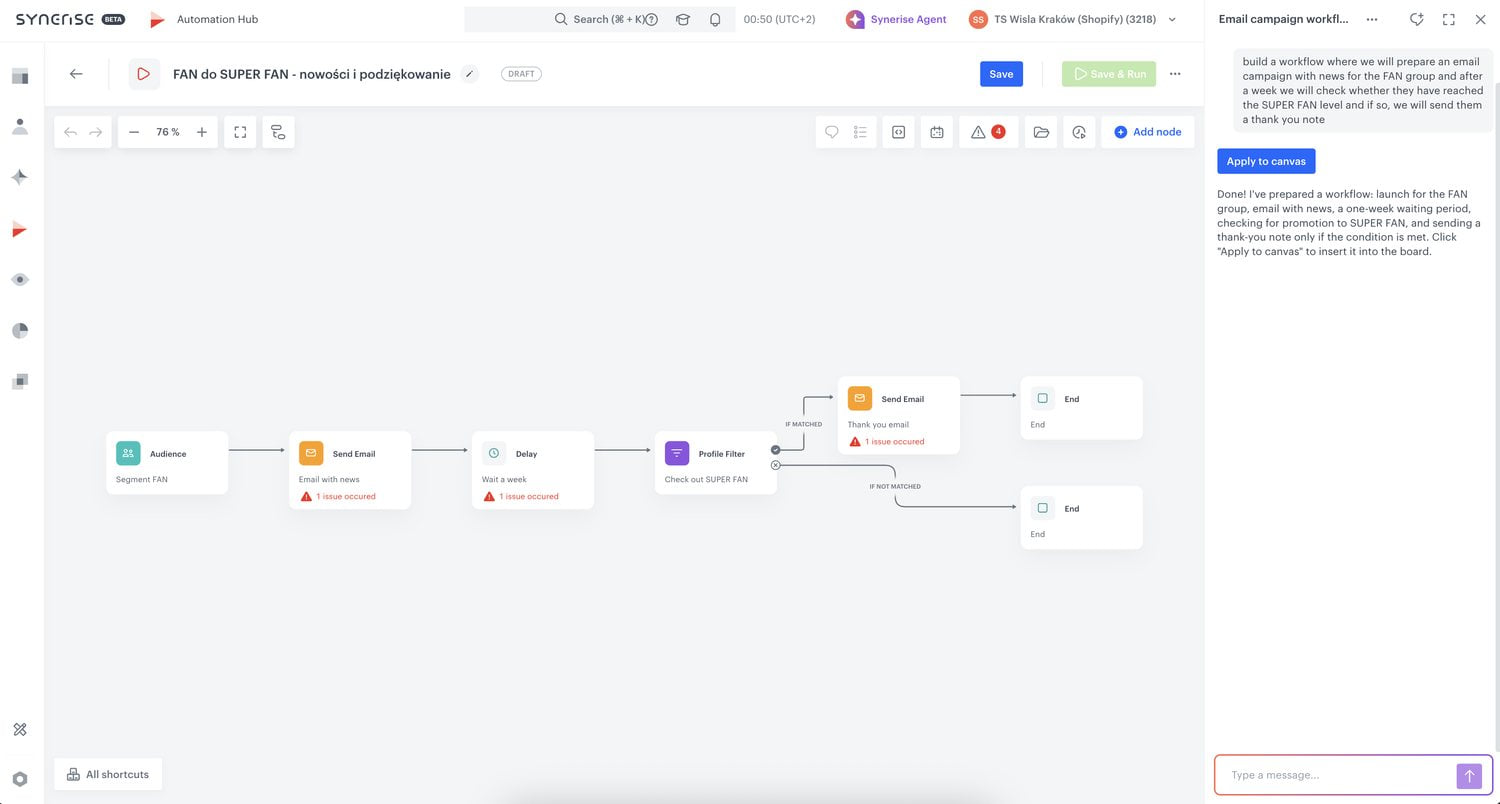Open more options next to Save & Run
Viewport: 1500px width, 804px height.
[1175, 74]
